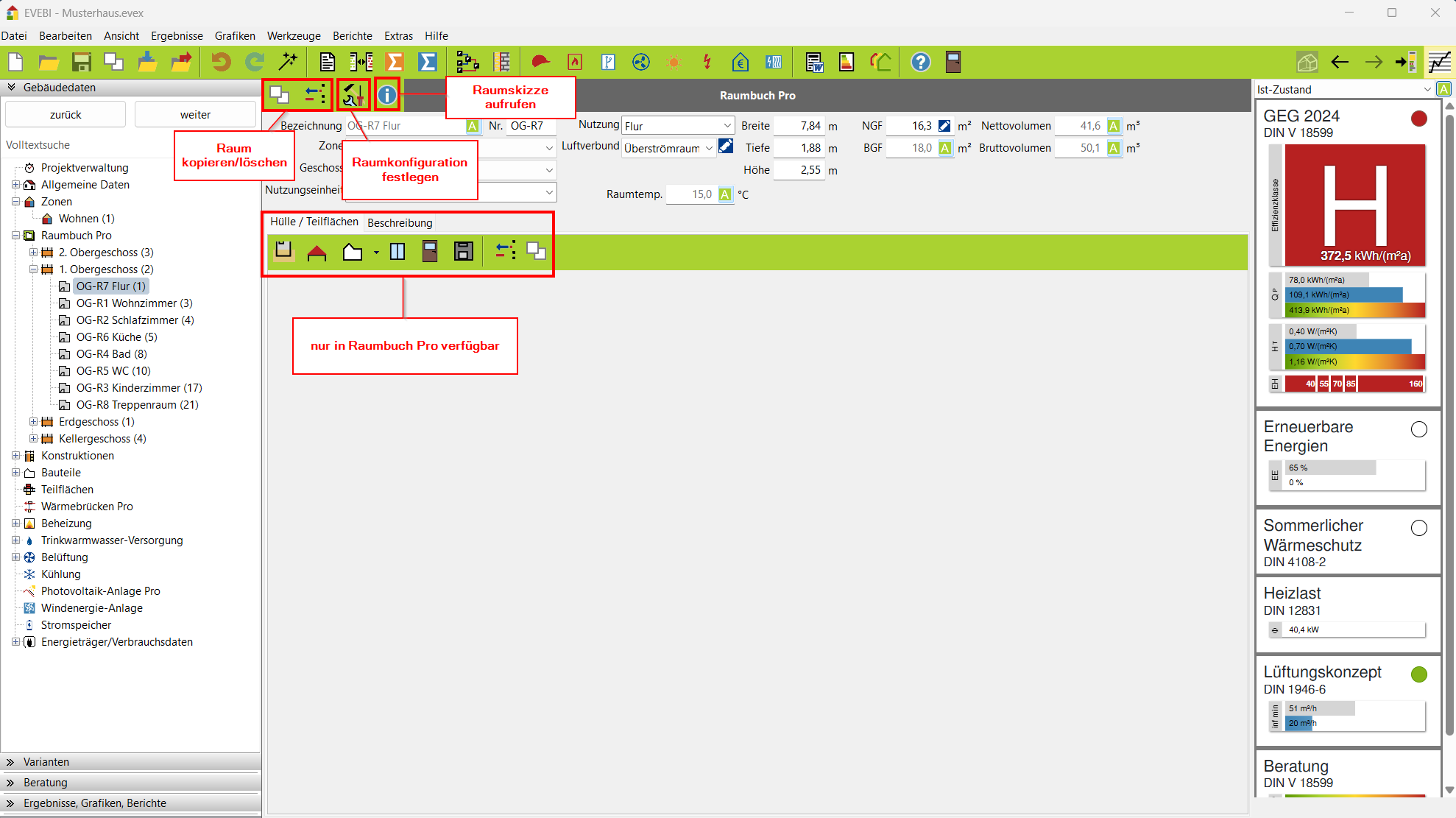Add a roof surface icon

[x=317, y=252]
